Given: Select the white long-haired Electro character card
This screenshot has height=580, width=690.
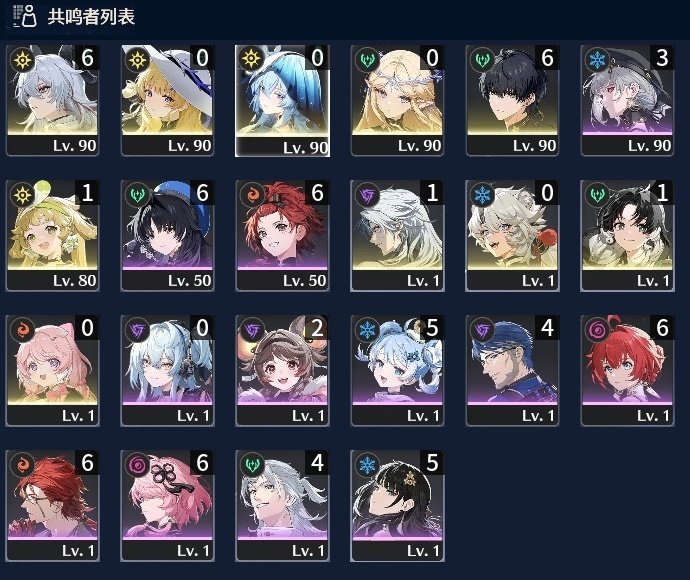Looking at the screenshot, I should (397, 235).
